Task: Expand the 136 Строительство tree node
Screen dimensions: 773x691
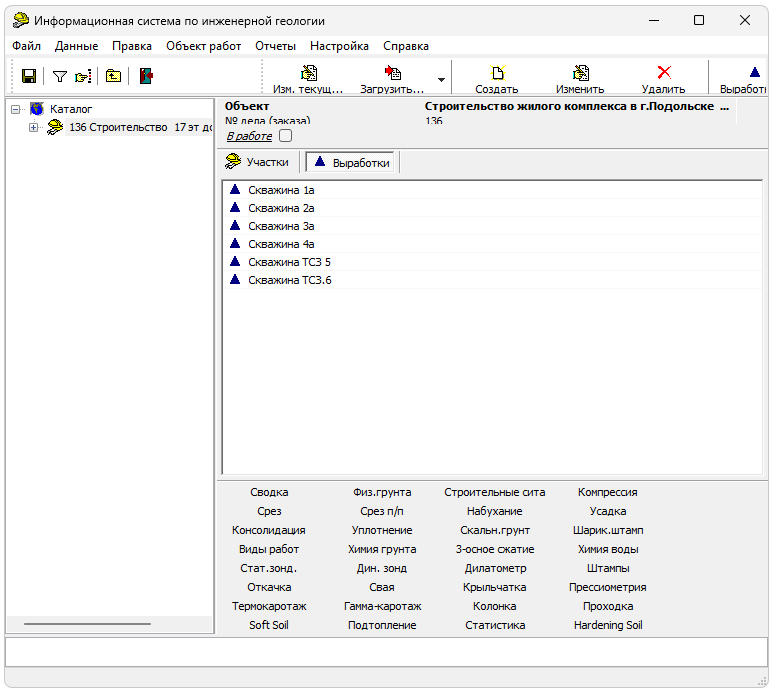Action: pyautogui.click(x=33, y=128)
